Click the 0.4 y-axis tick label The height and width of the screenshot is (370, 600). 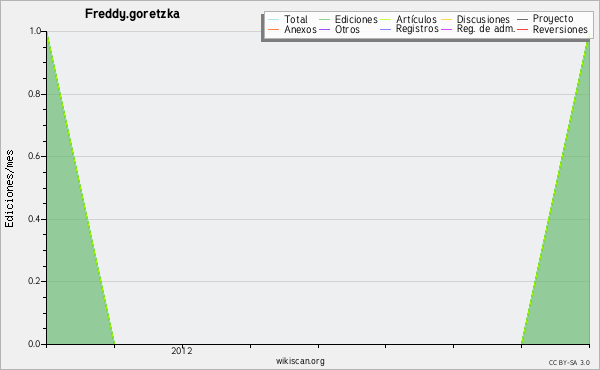click(34, 219)
